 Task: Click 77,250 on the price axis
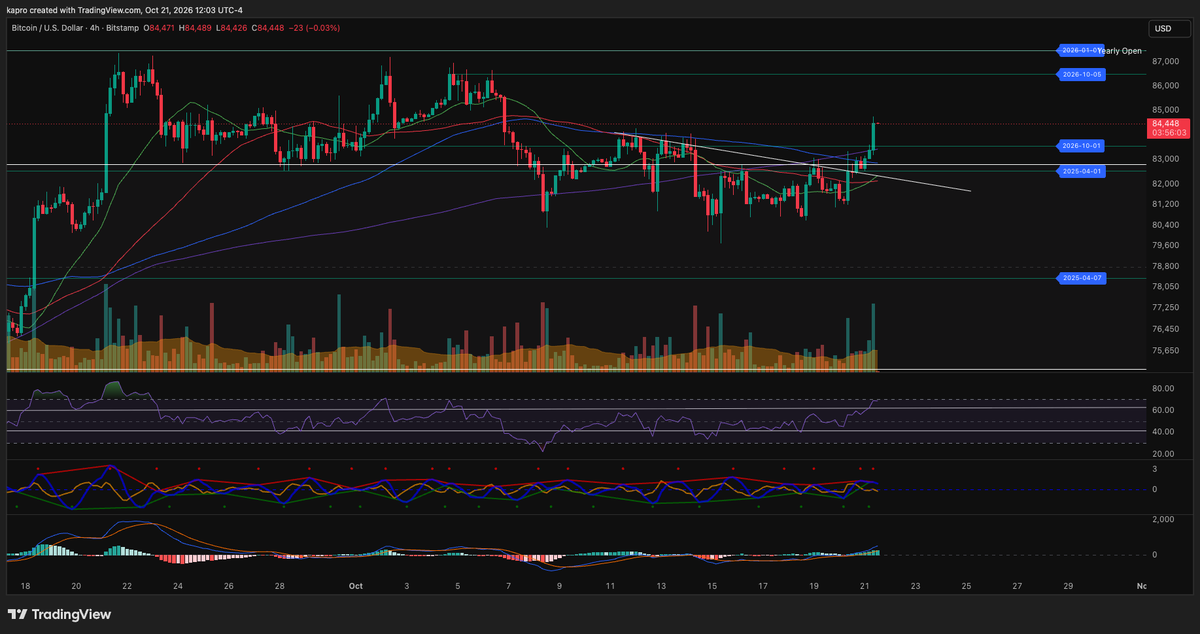(x=1165, y=308)
